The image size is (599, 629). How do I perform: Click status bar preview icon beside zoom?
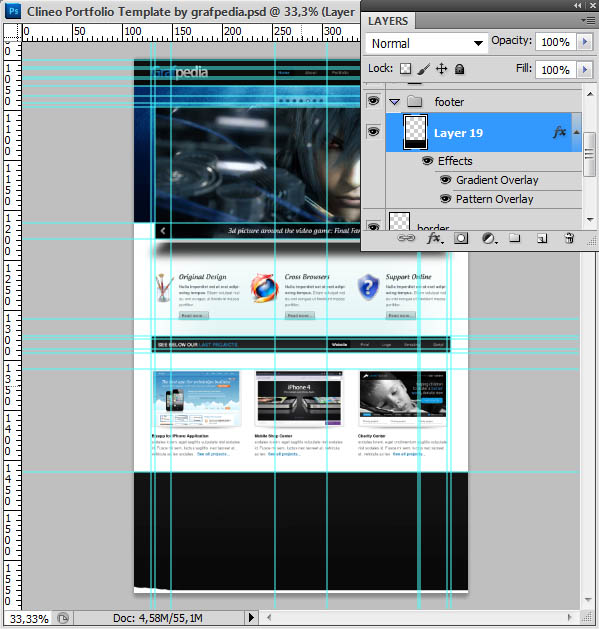(x=63, y=618)
